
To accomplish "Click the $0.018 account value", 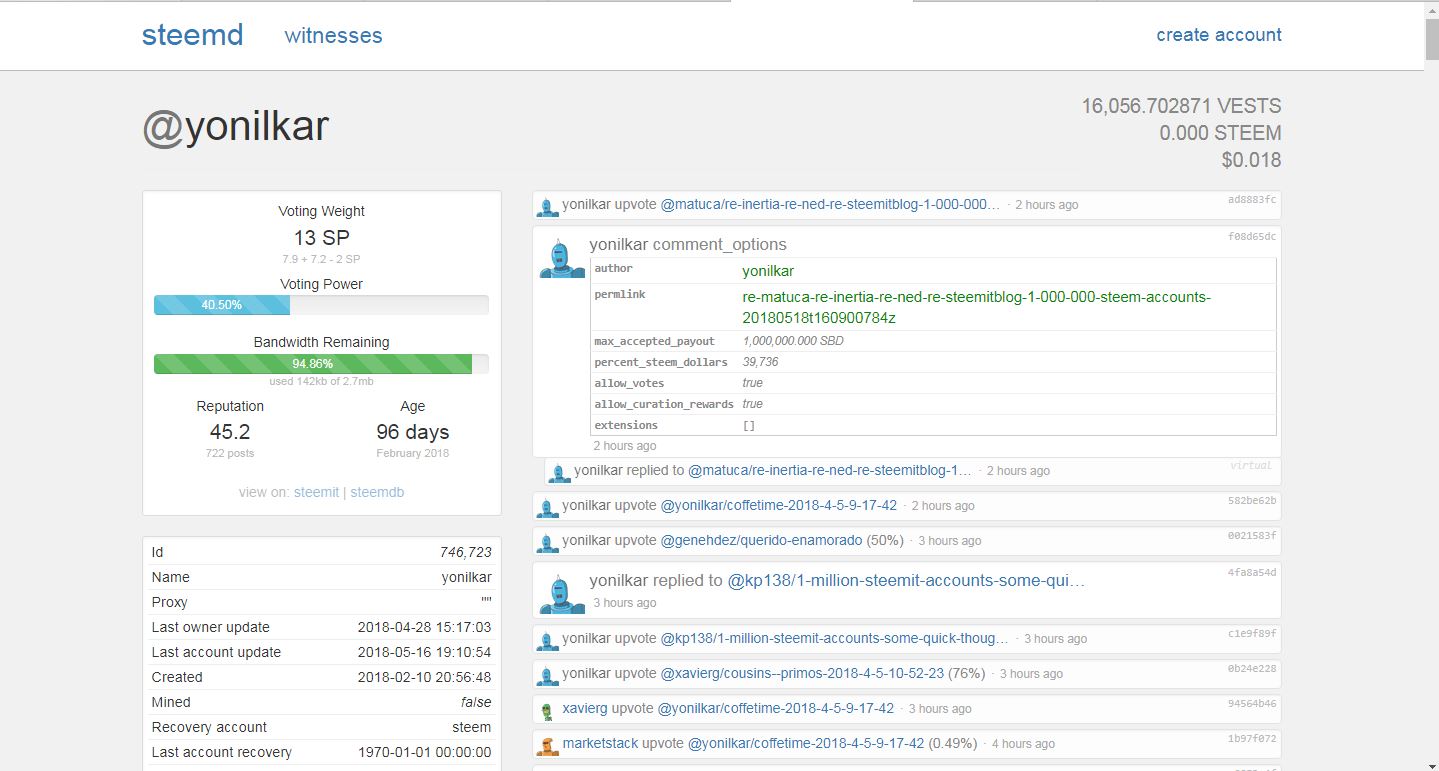I will 1250,160.
